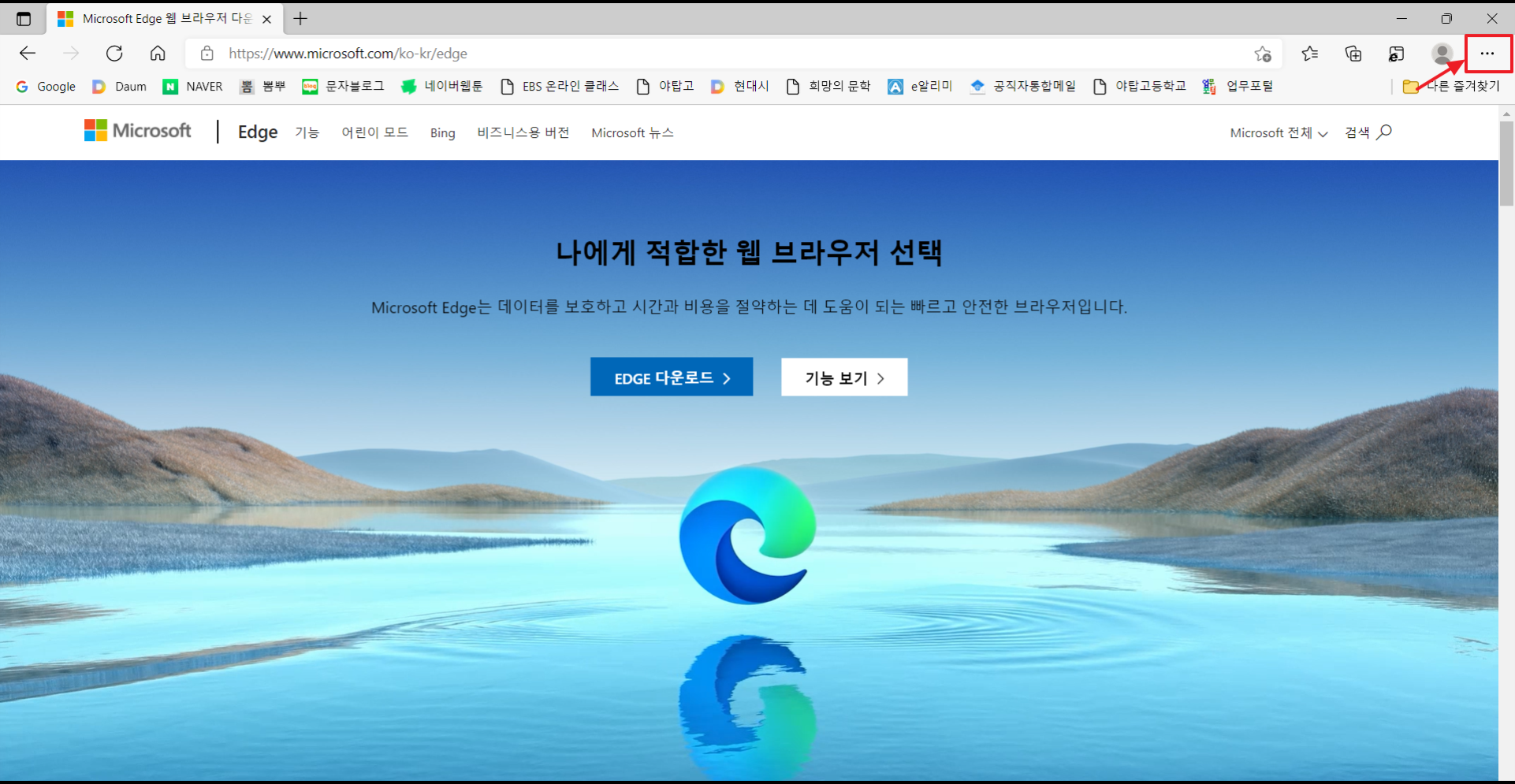The image size is (1515, 784).
Task: View site information lock icon
Action: 207,54
